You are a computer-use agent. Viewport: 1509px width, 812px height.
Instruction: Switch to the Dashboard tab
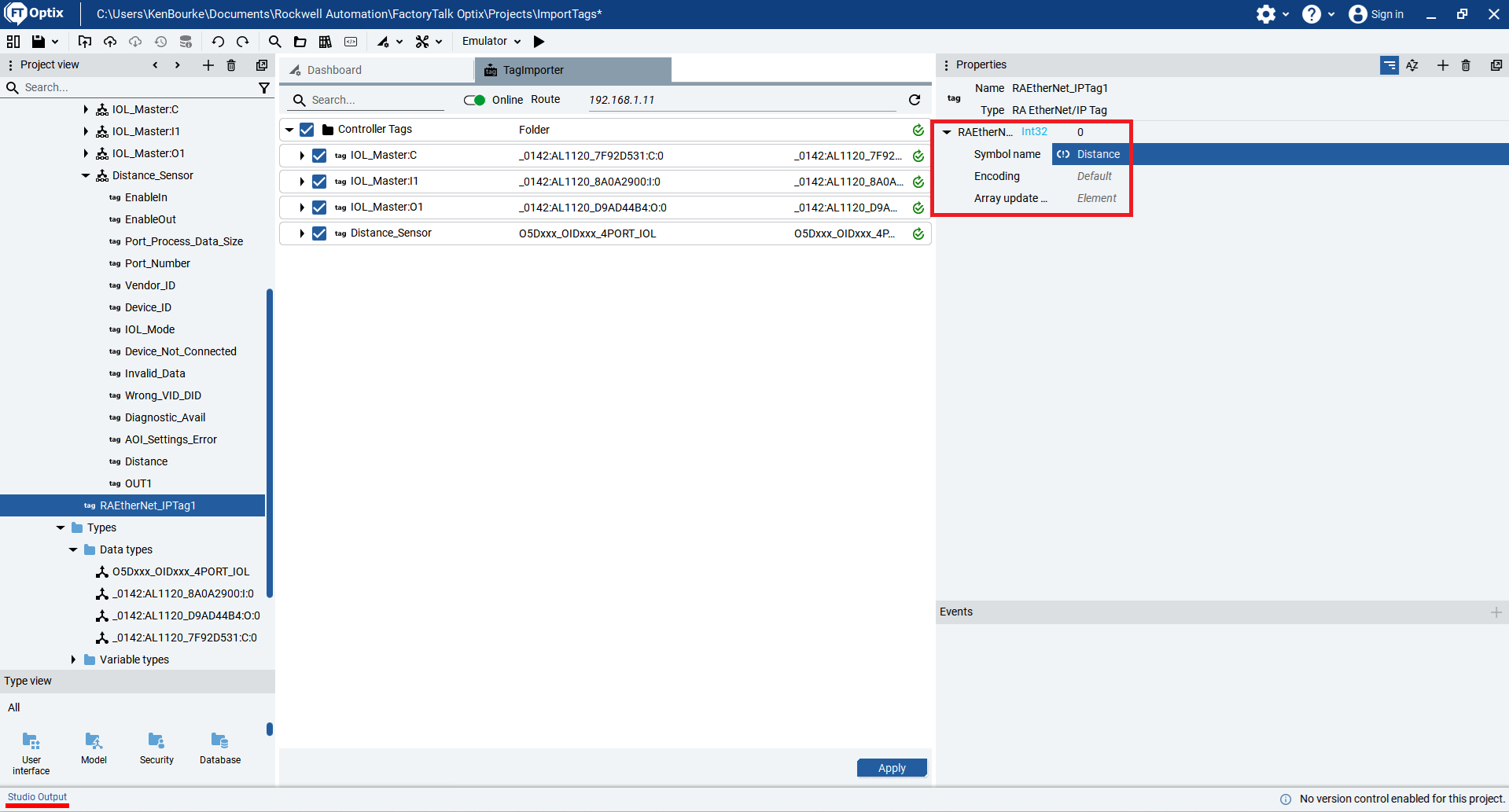click(x=377, y=70)
